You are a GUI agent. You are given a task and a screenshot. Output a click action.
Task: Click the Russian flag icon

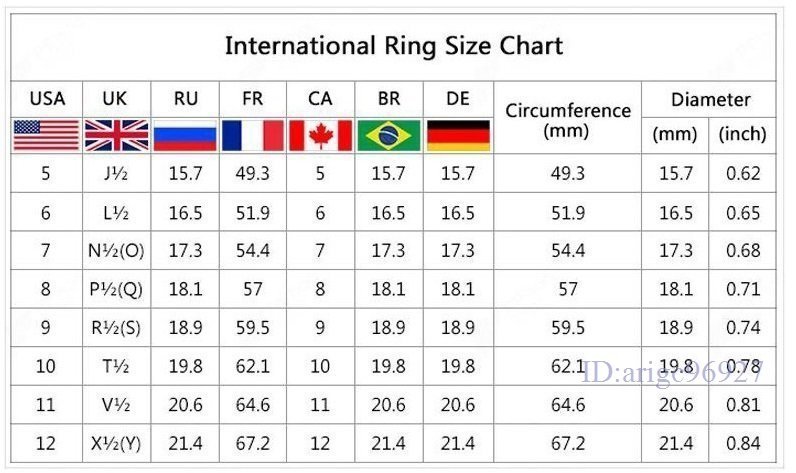point(185,134)
